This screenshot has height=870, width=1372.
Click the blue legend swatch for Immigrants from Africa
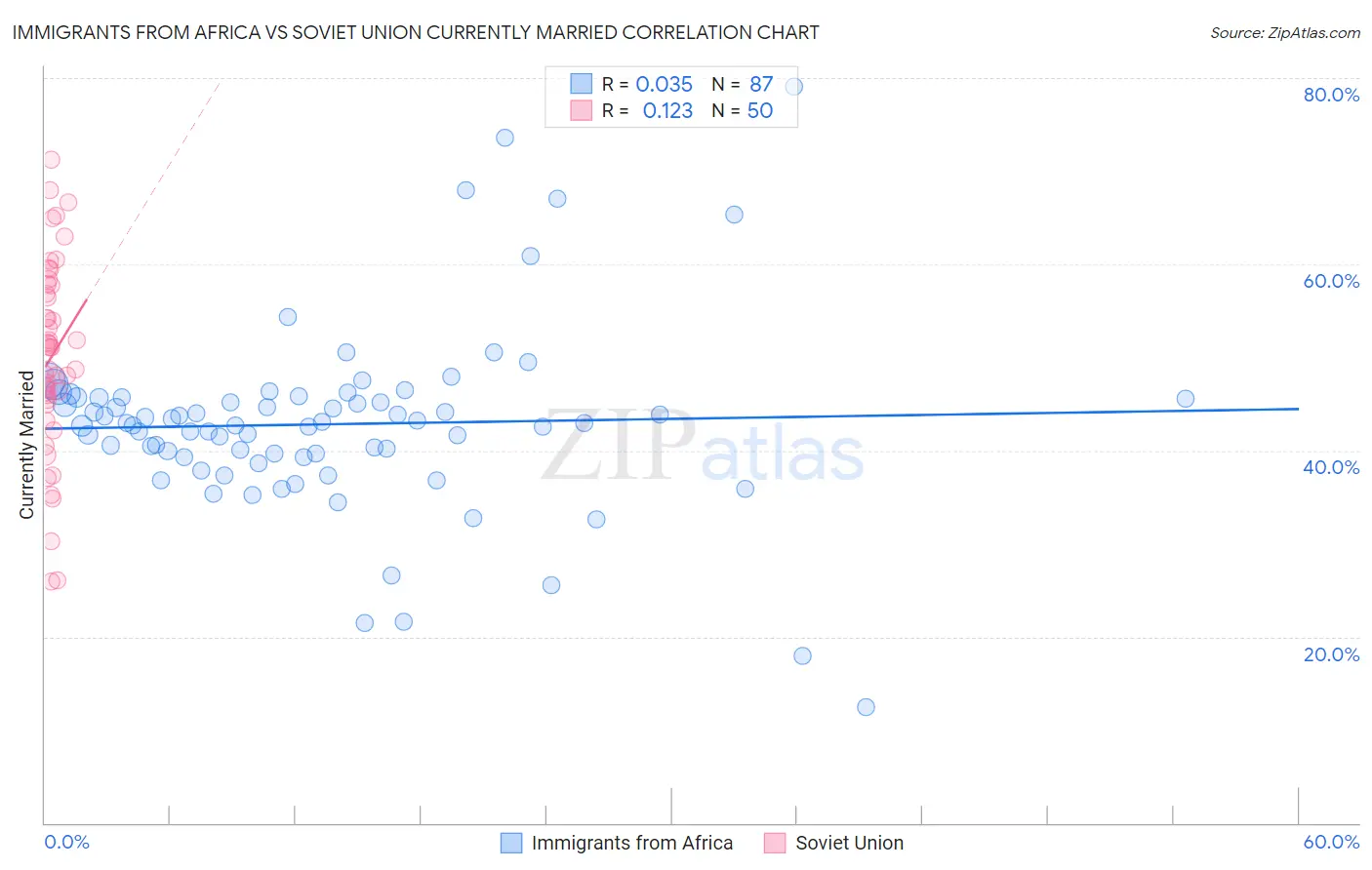pyautogui.click(x=511, y=844)
